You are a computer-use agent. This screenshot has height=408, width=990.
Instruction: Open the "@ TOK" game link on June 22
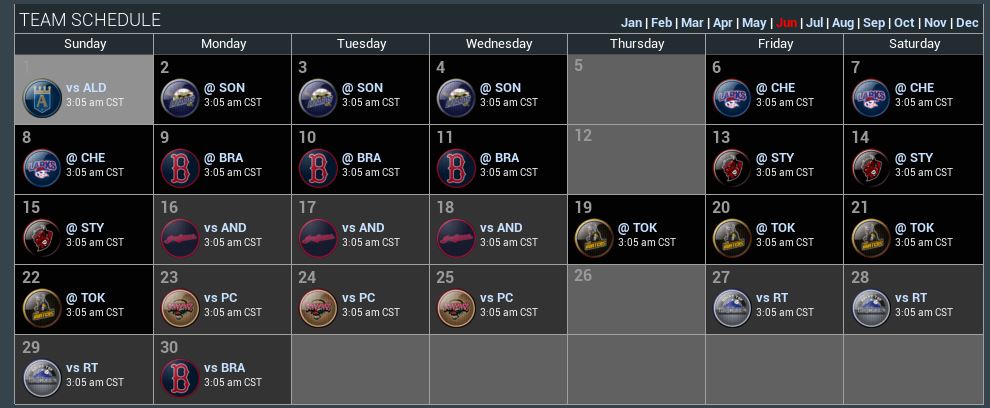pyautogui.click(x=86, y=298)
